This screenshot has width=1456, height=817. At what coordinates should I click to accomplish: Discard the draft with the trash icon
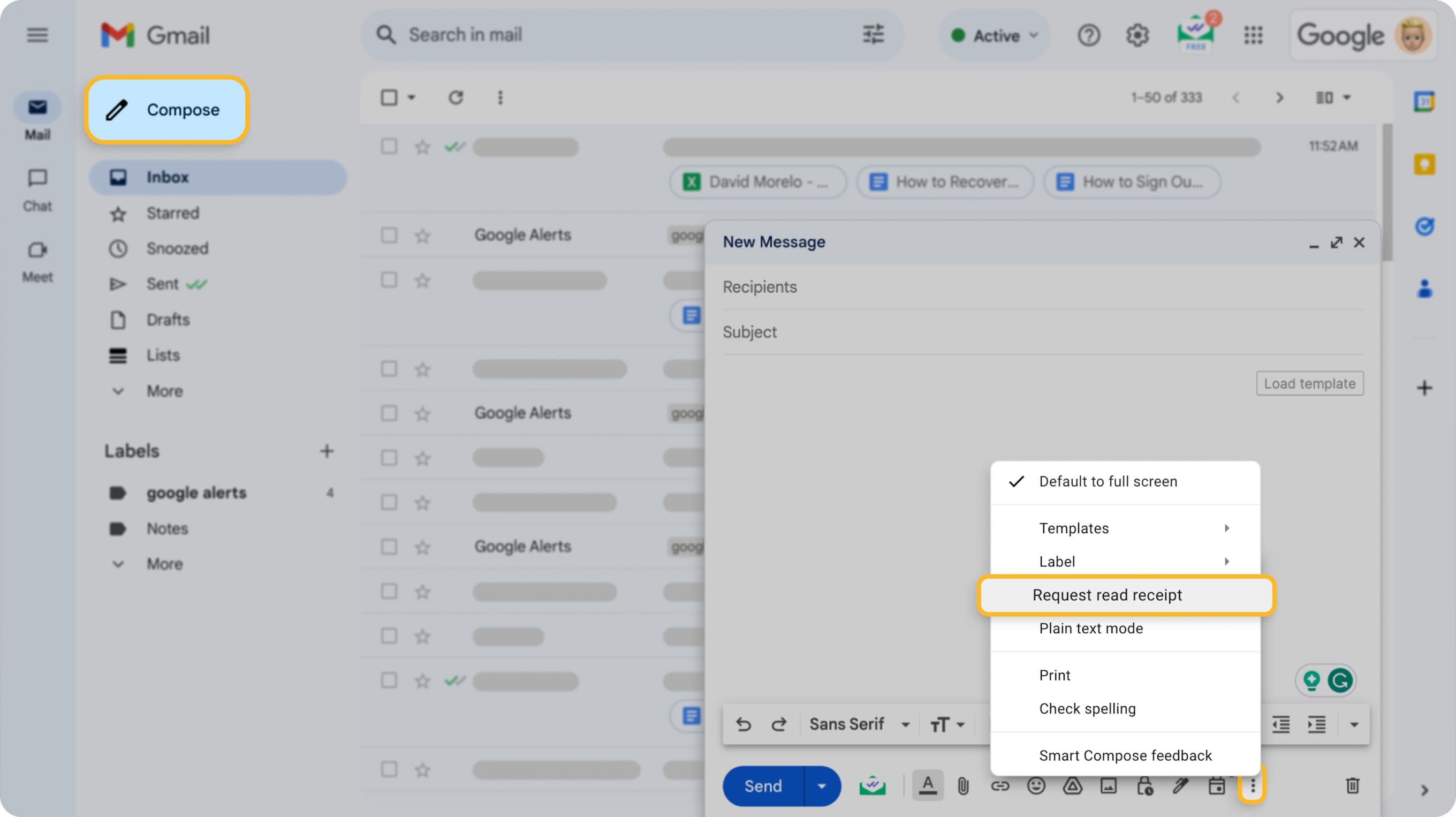coord(1352,786)
